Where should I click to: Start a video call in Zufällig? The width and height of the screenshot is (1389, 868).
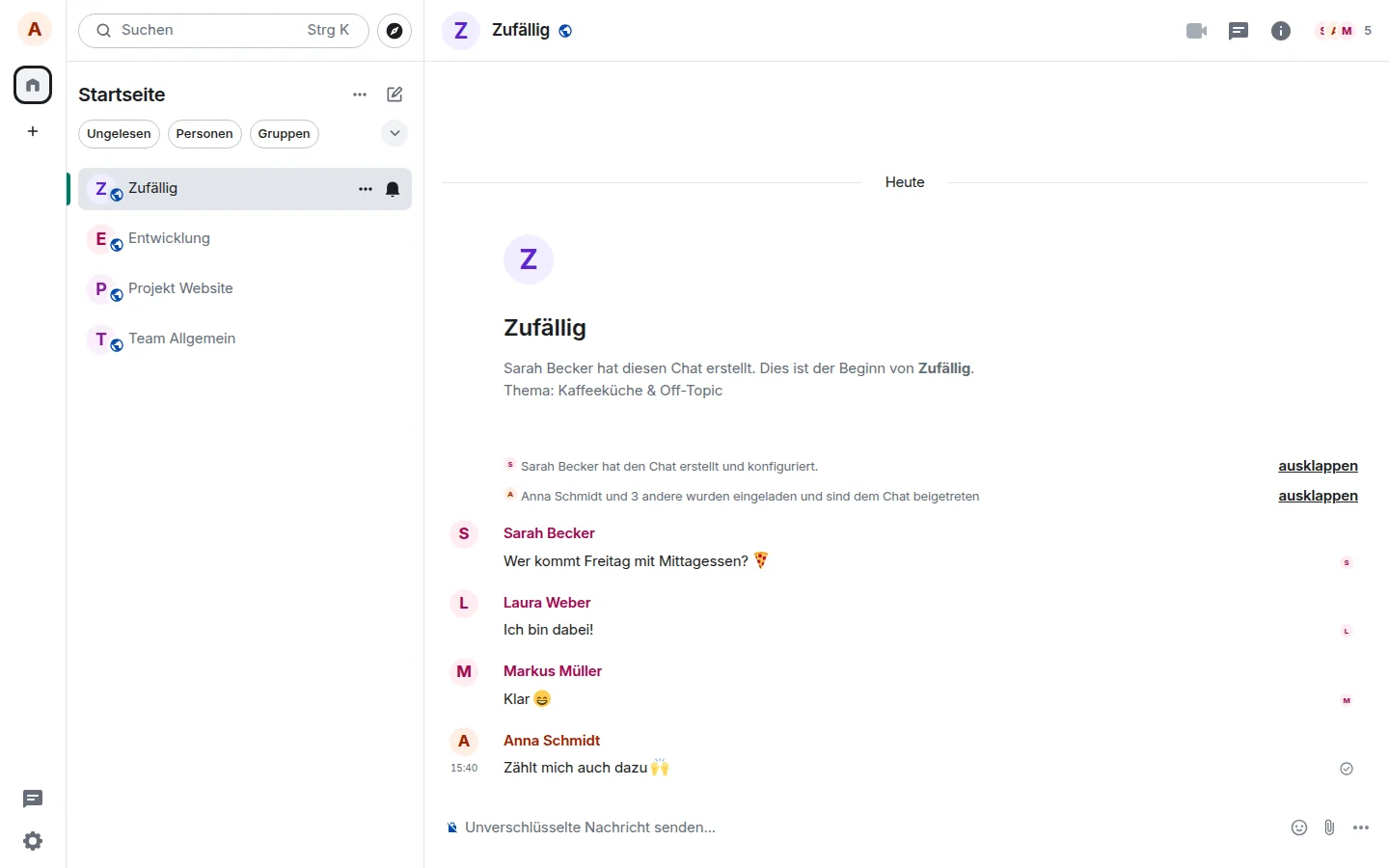point(1196,31)
